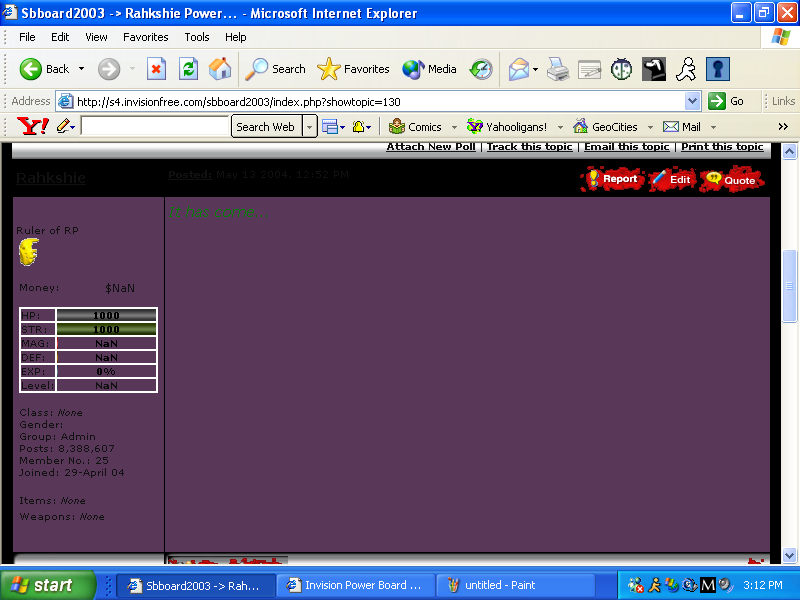Screen dimensions: 800x600
Task: Click the Track this topic link
Action: 530,147
